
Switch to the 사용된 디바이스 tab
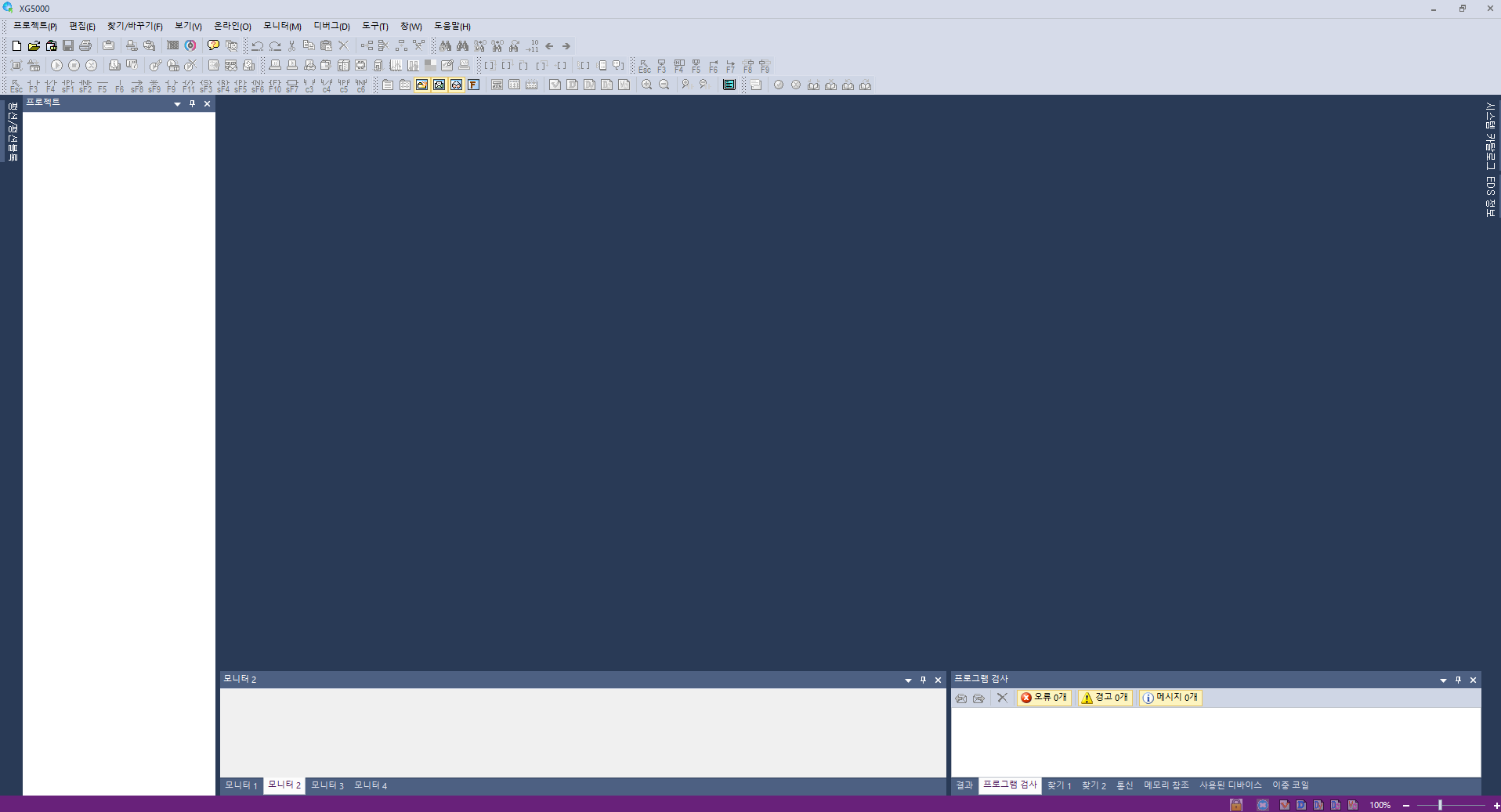[x=1231, y=785]
